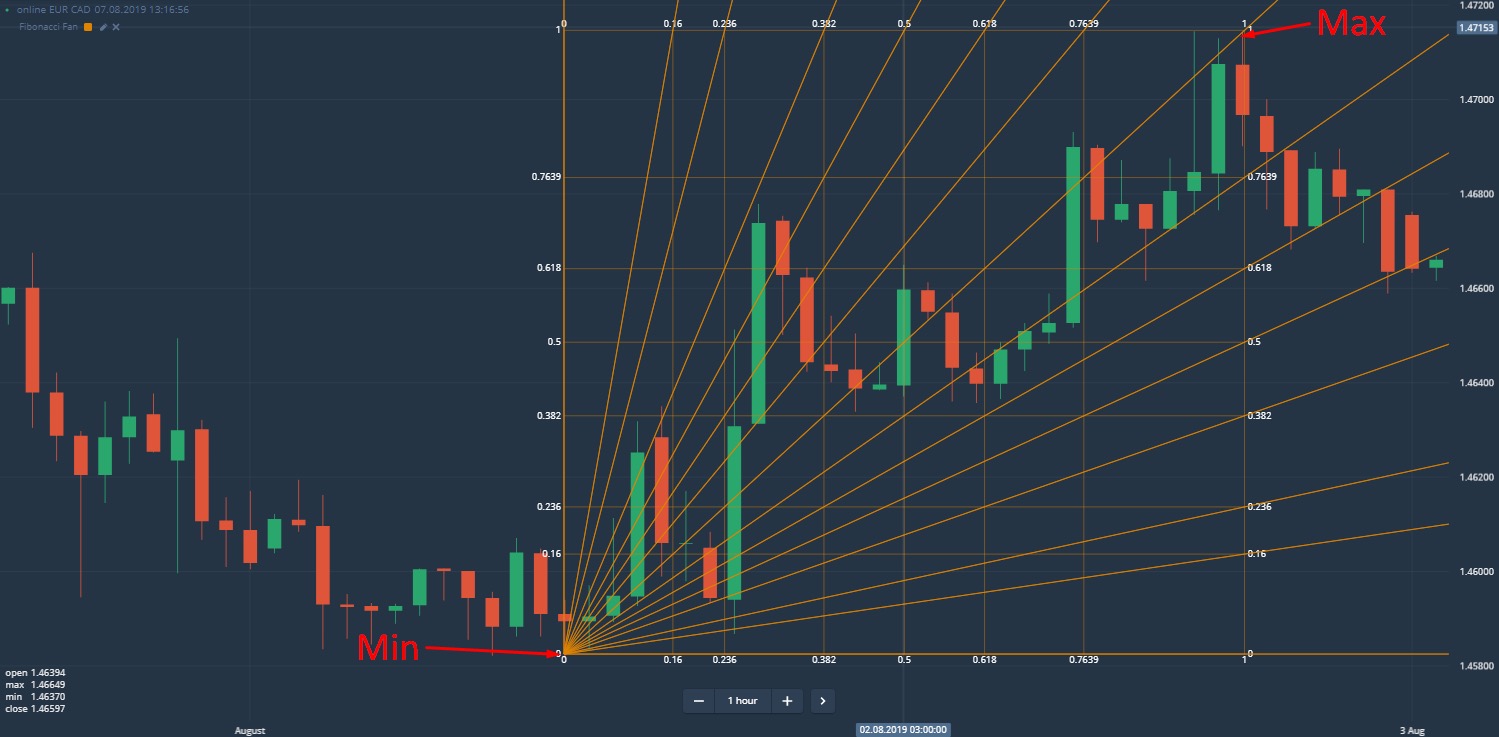
Task: Click the green online status dot
Action: 9,9
